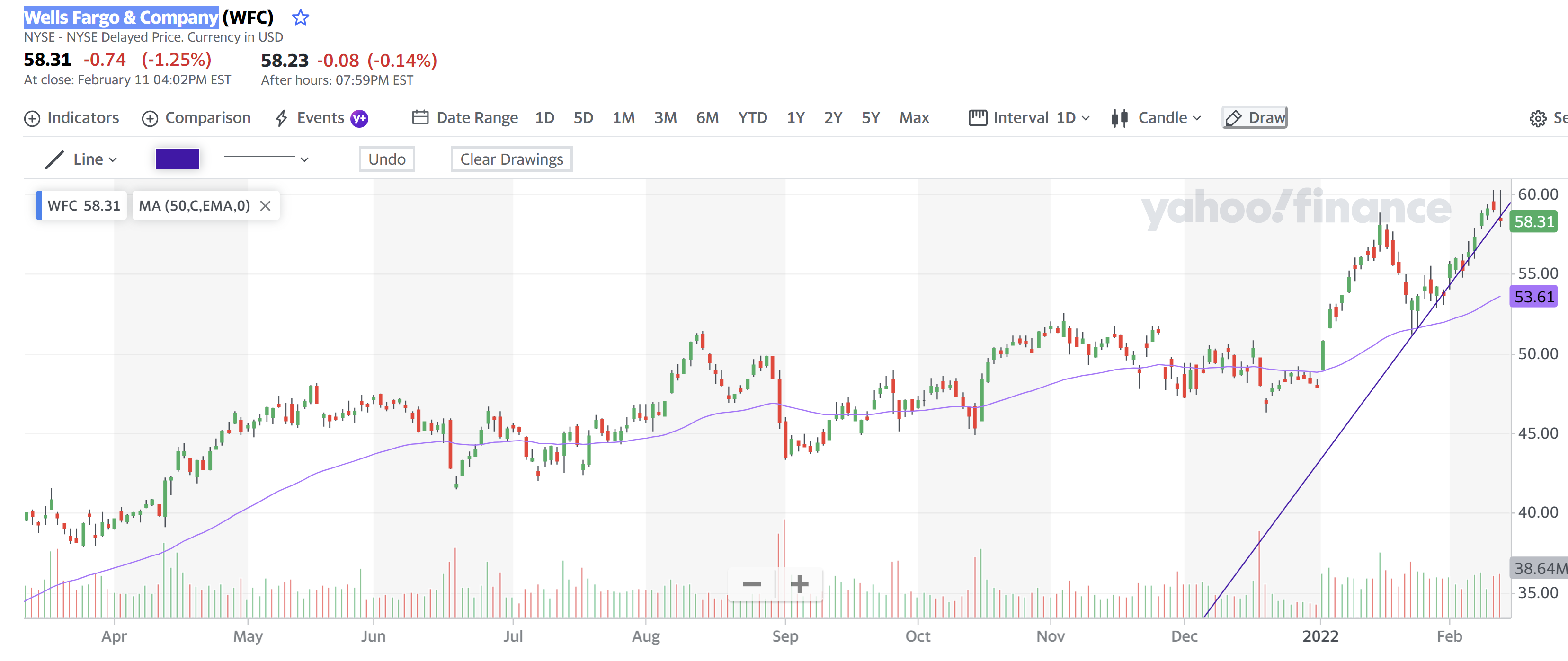Click the 38.64M volume label
Image resolution: width=1568 pixels, height=661 pixels.
(1540, 569)
